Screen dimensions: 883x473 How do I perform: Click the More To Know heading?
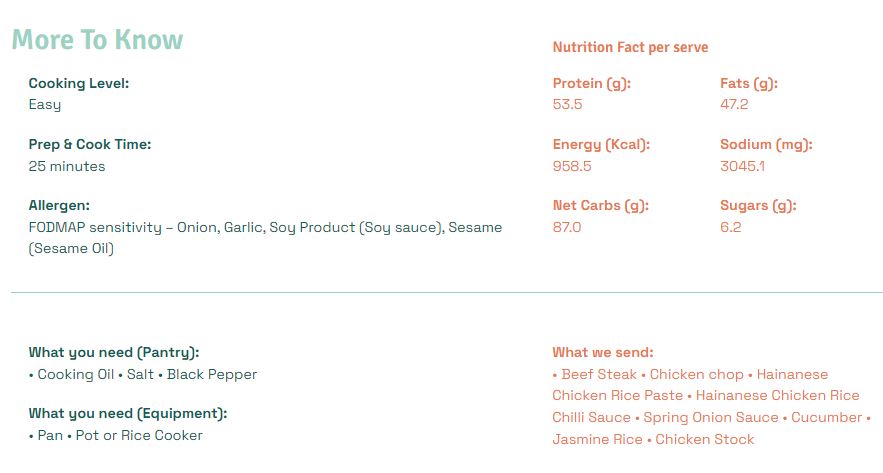tap(97, 40)
